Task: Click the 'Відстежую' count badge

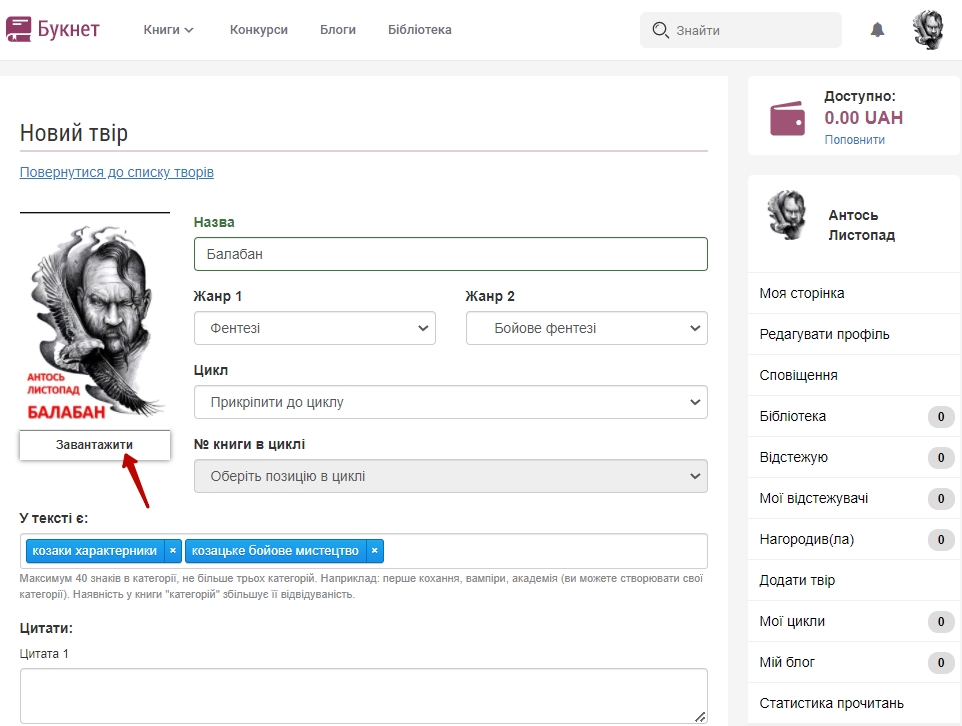Action: click(941, 458)
